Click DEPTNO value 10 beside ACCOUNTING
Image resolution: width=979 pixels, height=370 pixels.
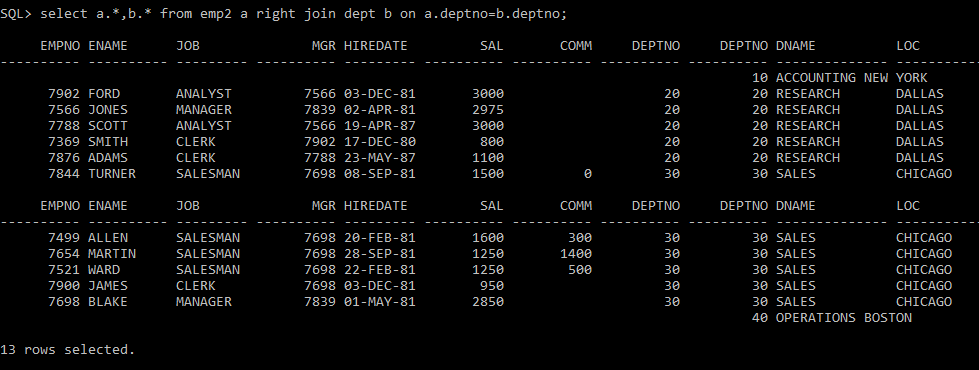tap(760, 78)
